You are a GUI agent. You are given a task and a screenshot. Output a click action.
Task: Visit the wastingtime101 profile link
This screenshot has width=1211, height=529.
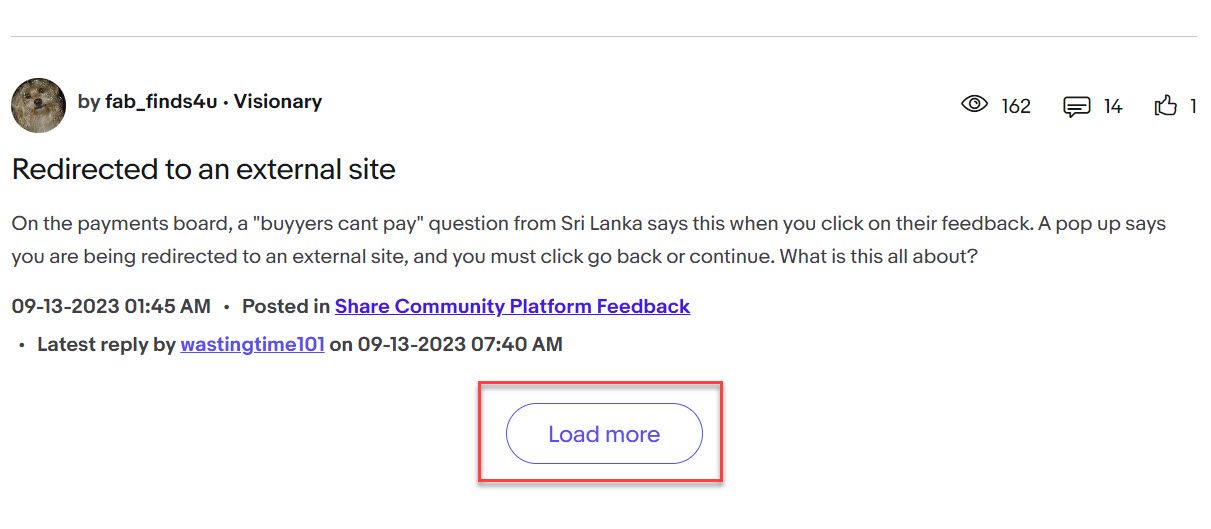252,344
